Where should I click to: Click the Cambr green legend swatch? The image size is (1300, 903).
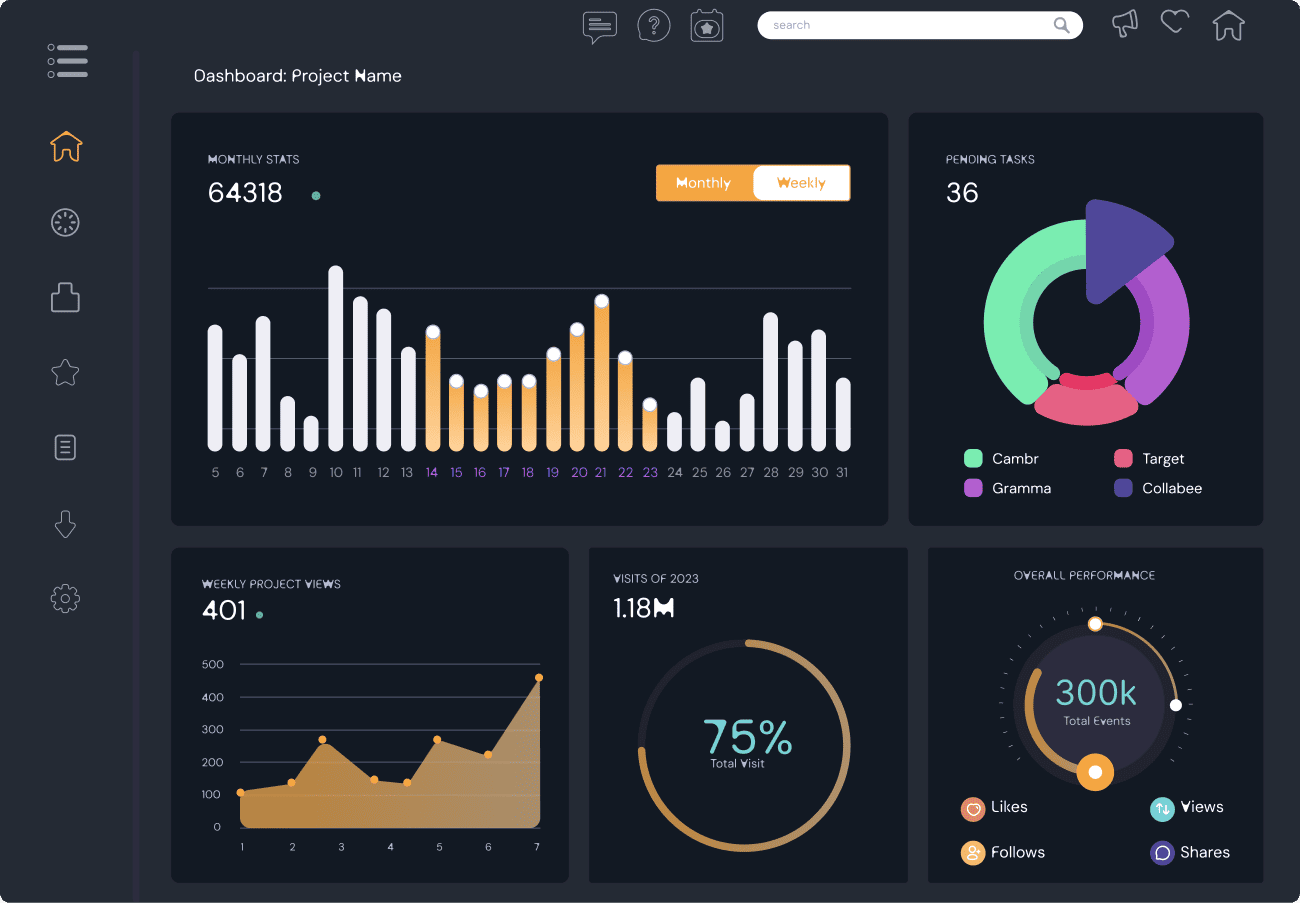(973, 459)
